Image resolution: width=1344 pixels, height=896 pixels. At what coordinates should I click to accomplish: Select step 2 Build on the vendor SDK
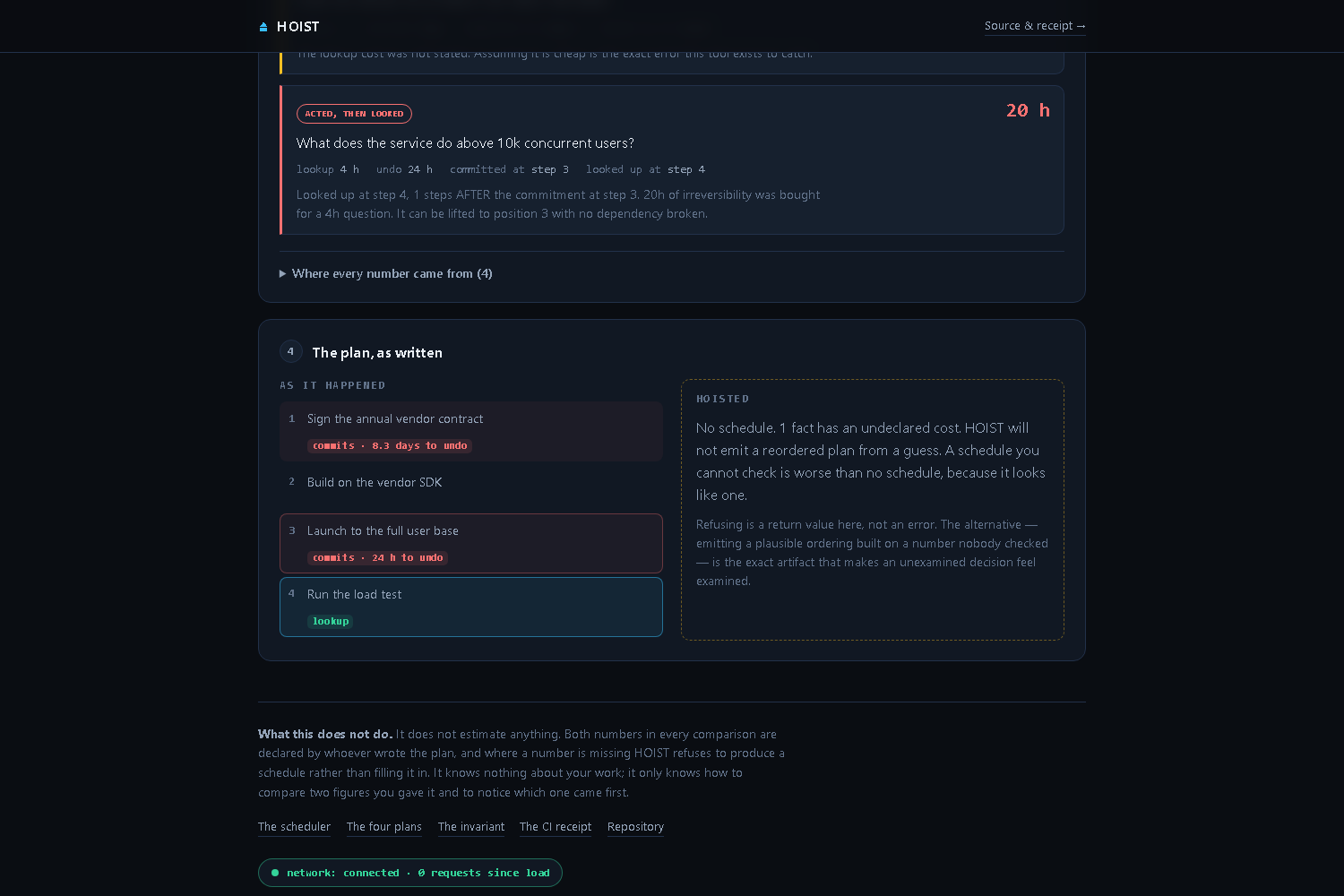pos(471,482)
